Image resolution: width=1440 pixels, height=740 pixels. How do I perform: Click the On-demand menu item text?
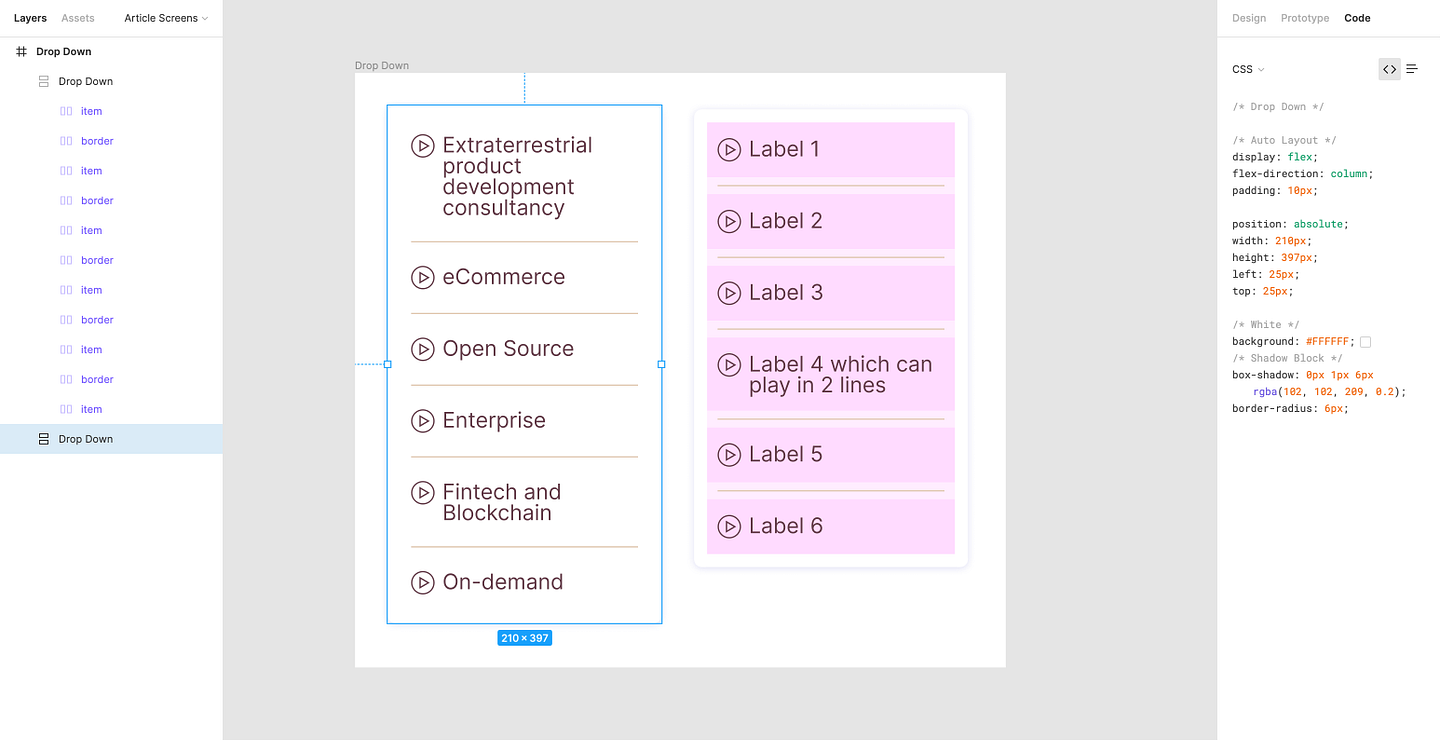(503, 582)
